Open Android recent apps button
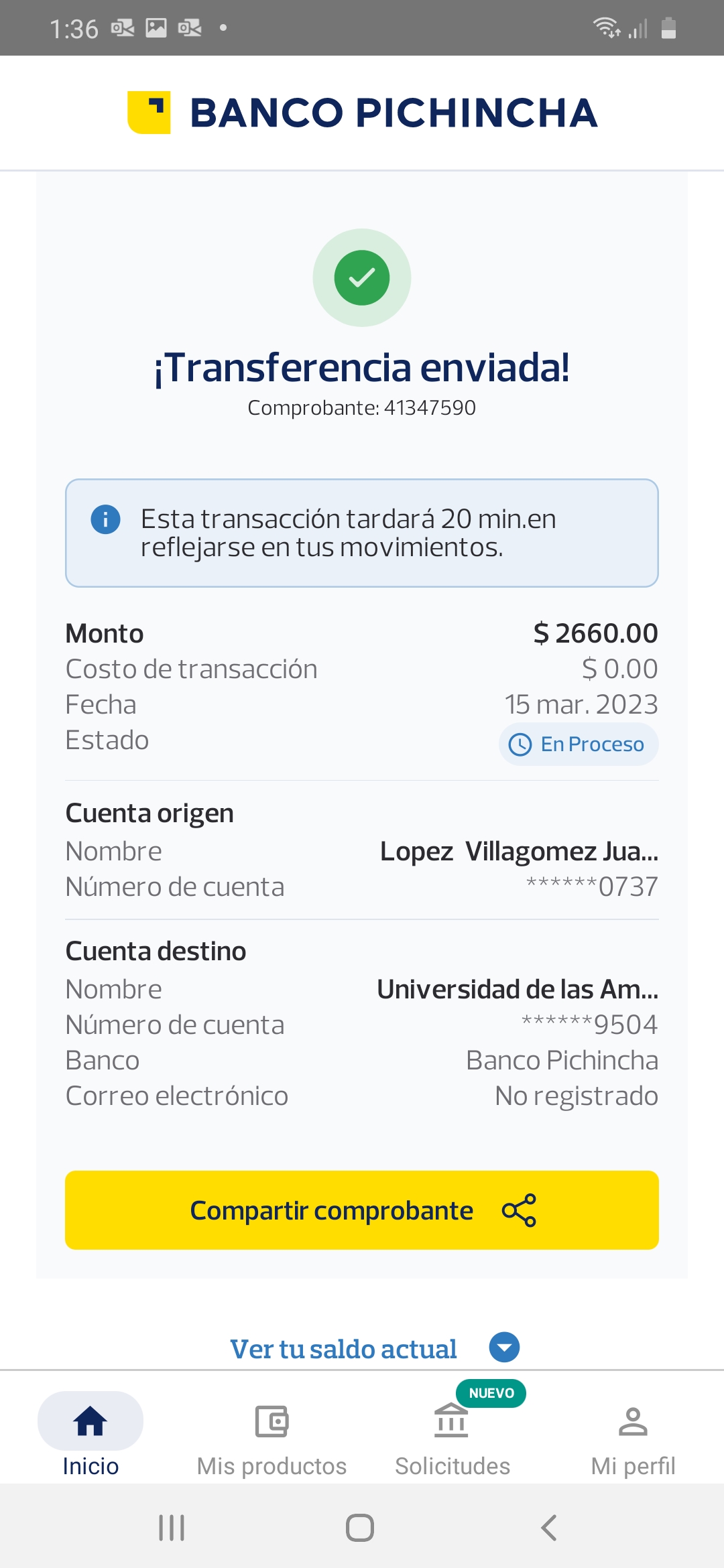Viewport: 724px width, 1568px height. click(172, 1528)
